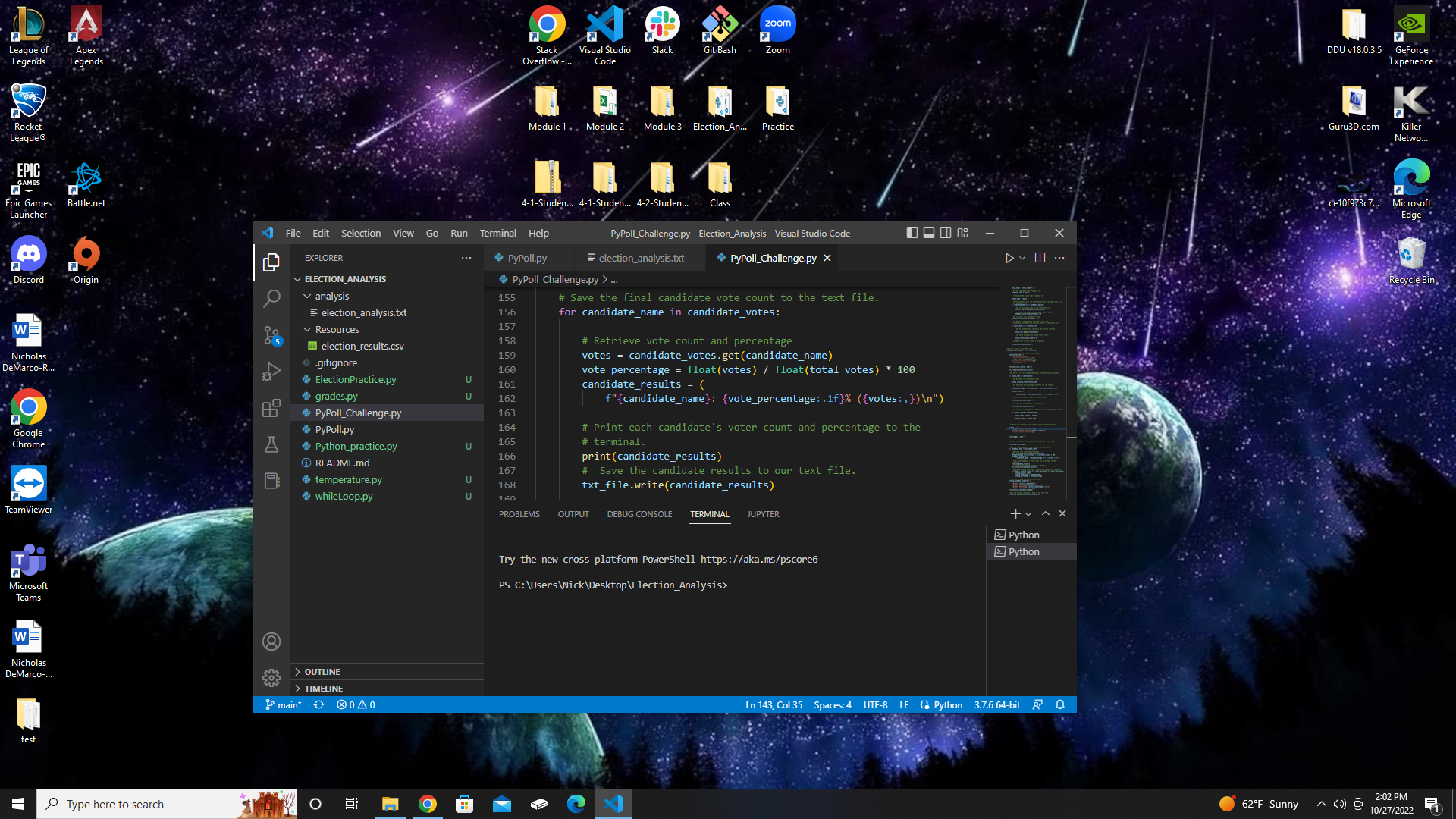Click the main* branch in status bar

point(284,704)
